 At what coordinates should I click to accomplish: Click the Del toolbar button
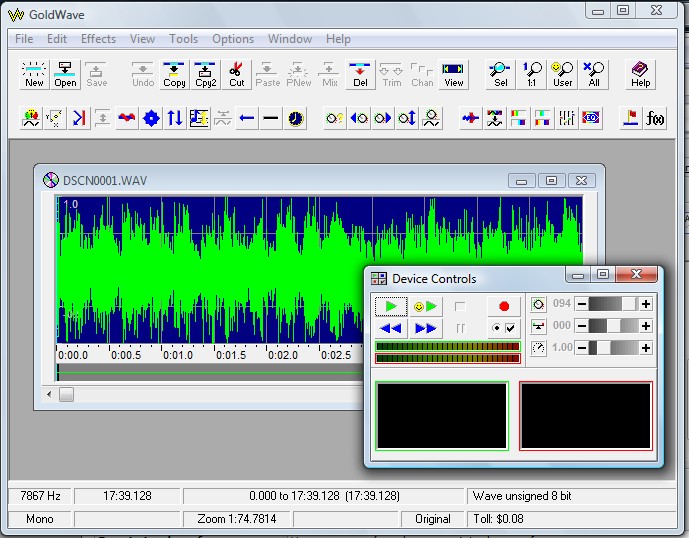(x=360, y=74)
